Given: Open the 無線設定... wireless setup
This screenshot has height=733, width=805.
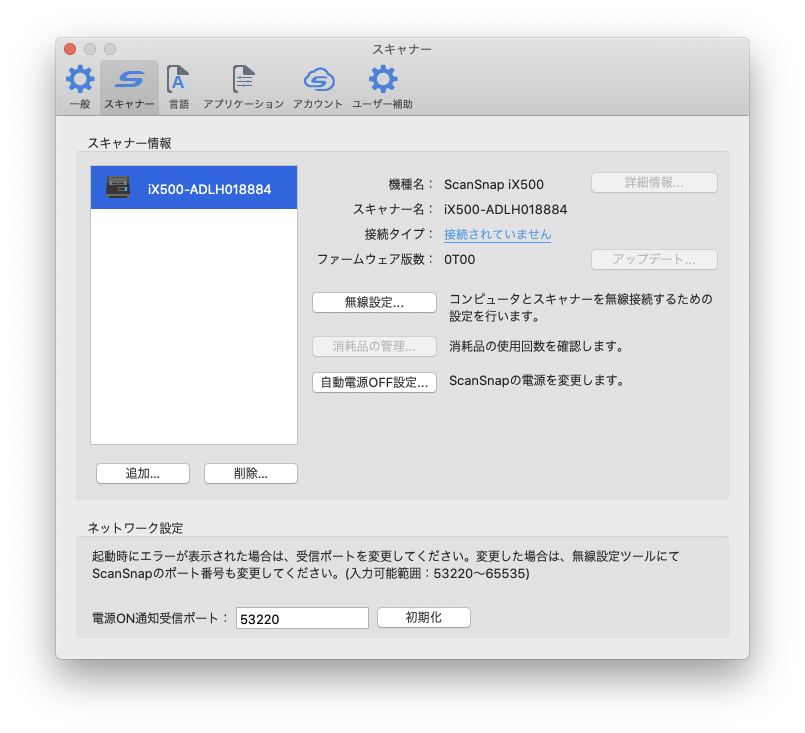Looking at the screenshot, I should tap(374, 303).
